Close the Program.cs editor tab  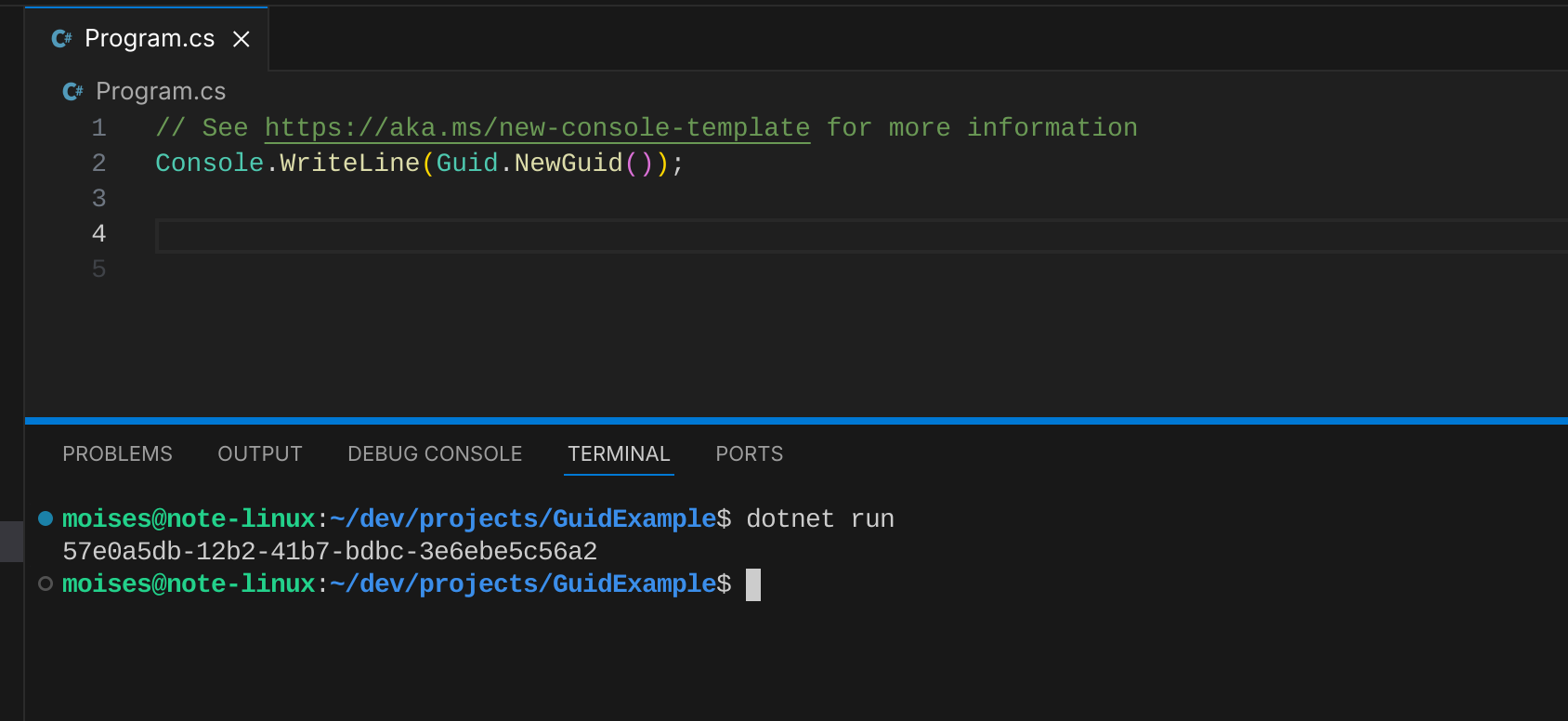[x=242, y=39]
